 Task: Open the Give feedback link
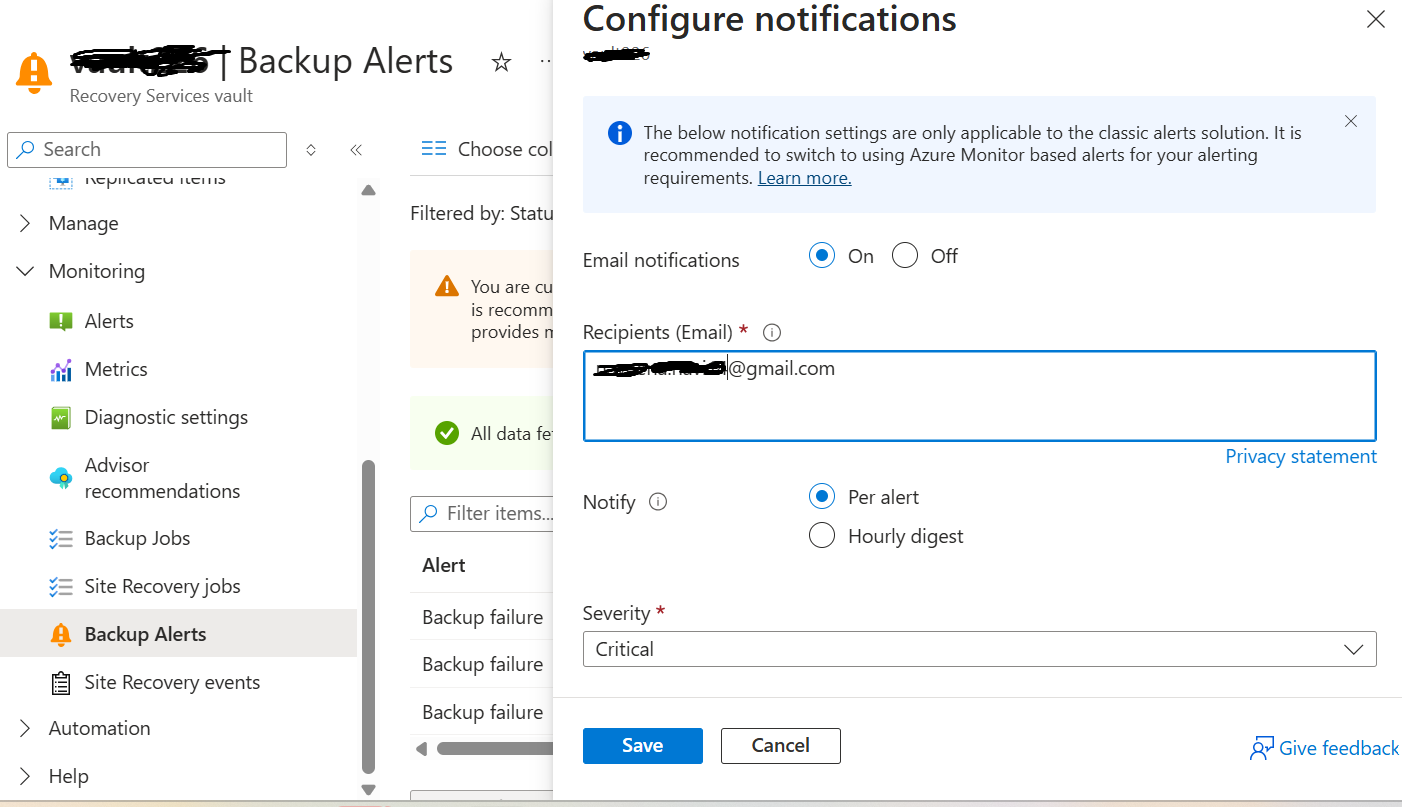tap(1339, 748)
